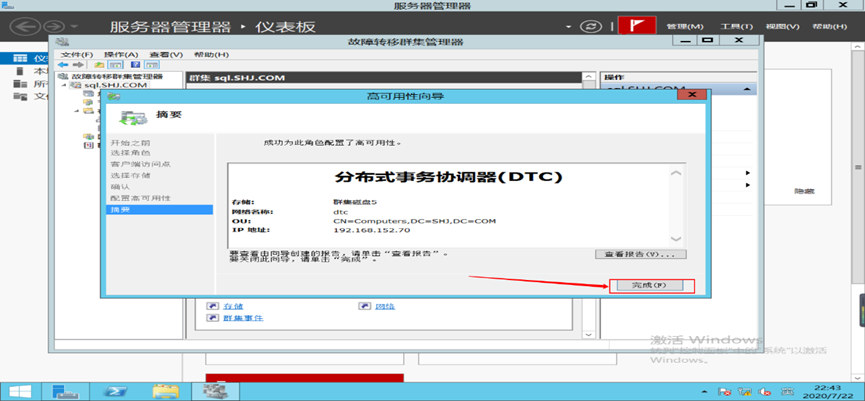
Task: Click scroll-up arrow of summary report box
Action: [676, 173]
